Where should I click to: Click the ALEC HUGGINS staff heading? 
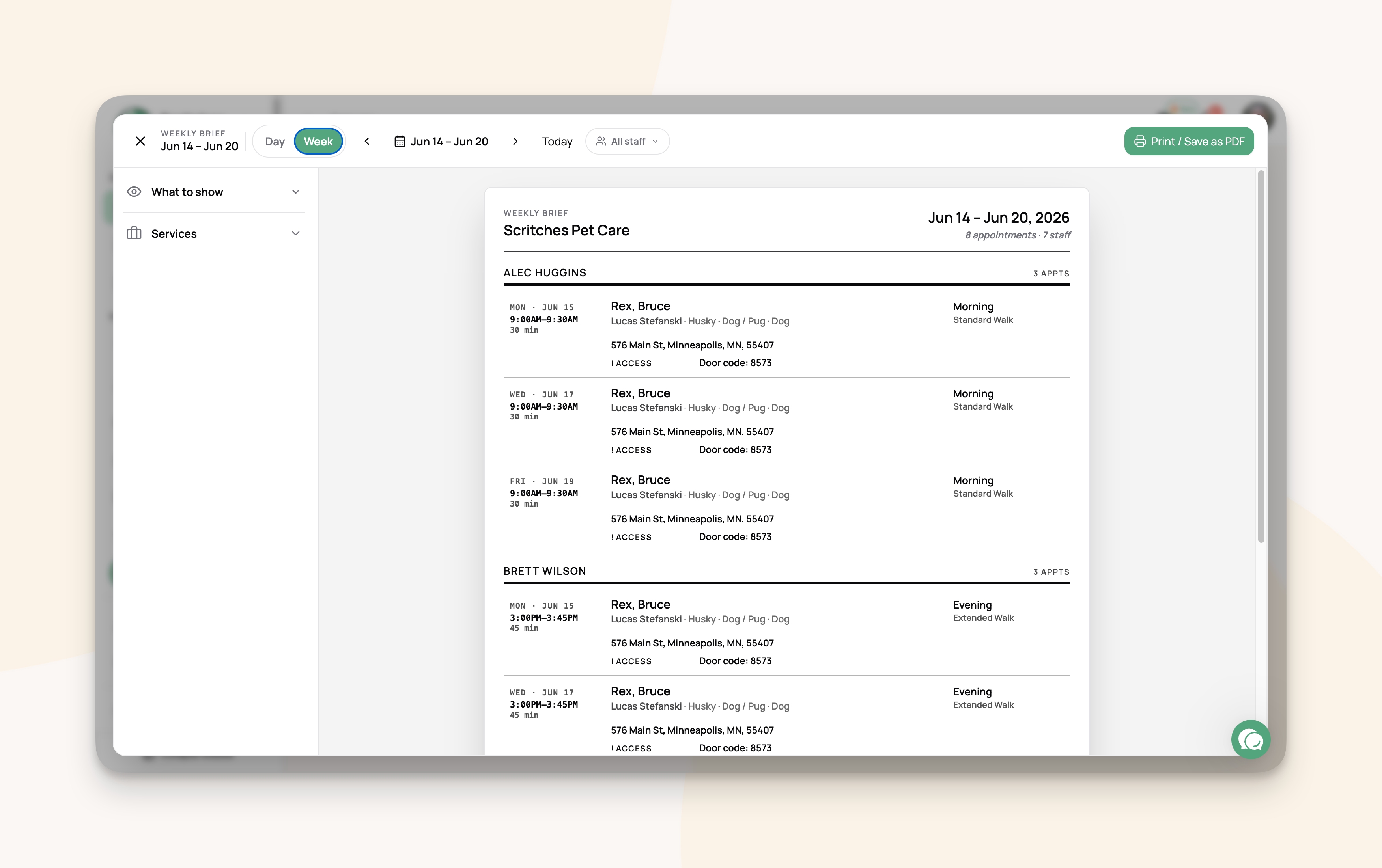(545, 272)
